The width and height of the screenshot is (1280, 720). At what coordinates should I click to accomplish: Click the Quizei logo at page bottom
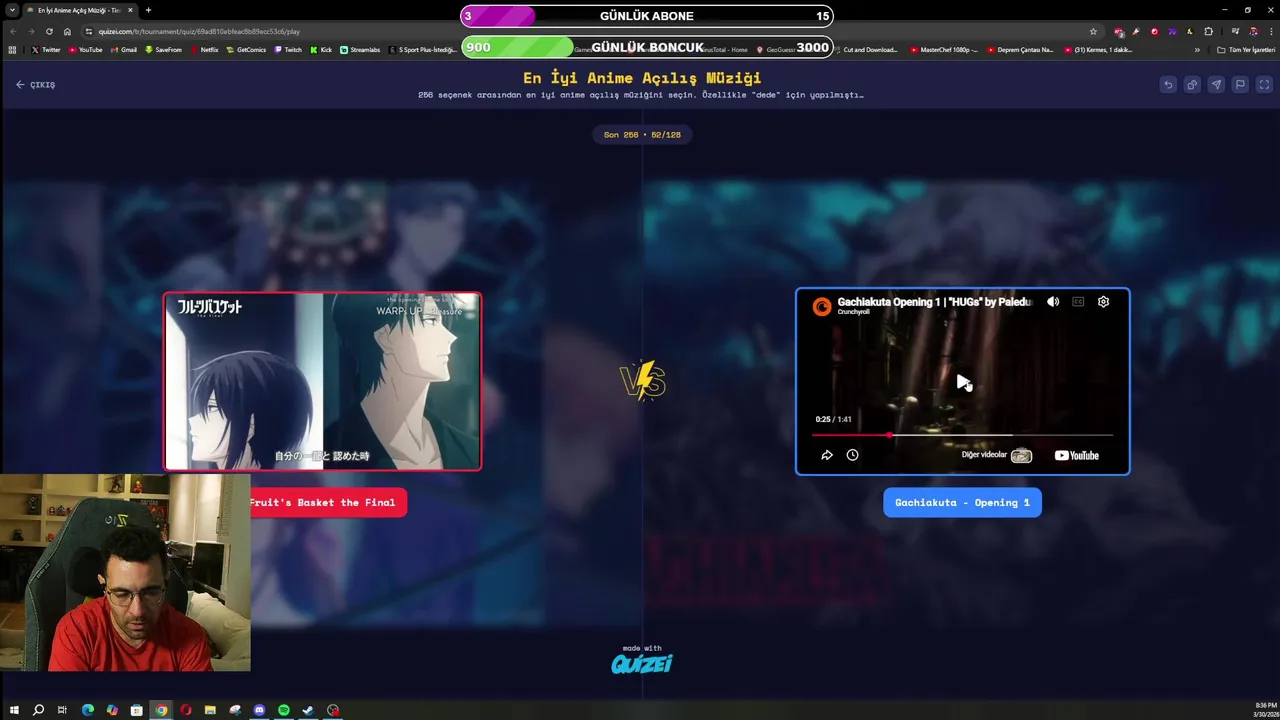pos(642,664)
